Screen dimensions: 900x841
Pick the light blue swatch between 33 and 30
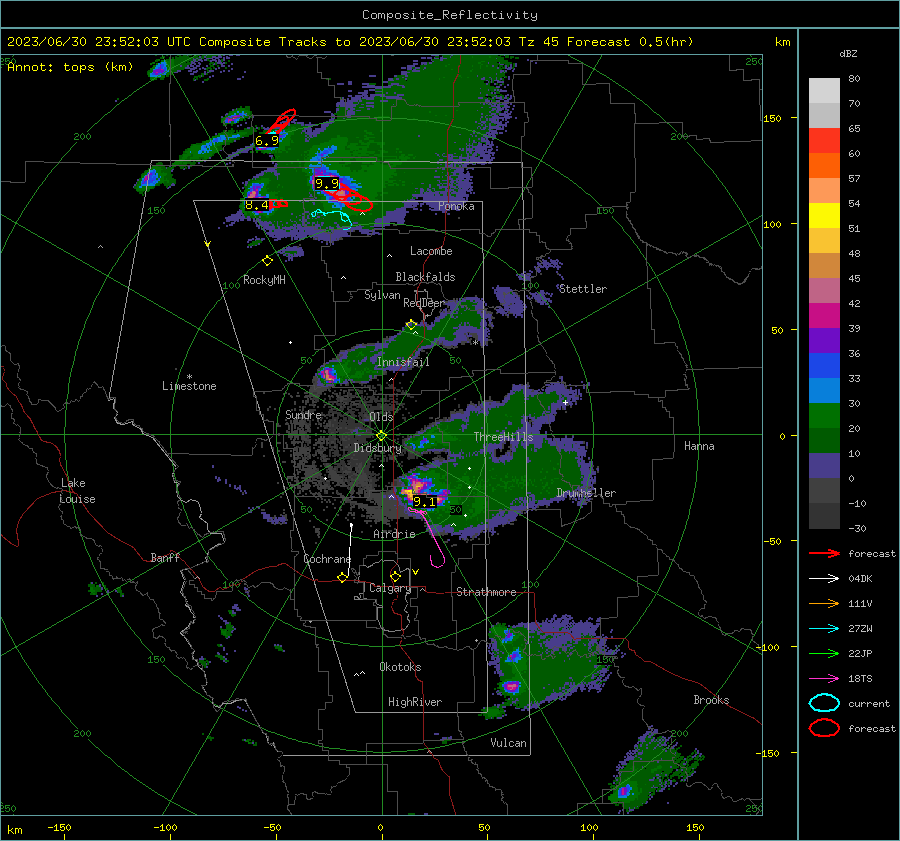(x=824, y=391)
